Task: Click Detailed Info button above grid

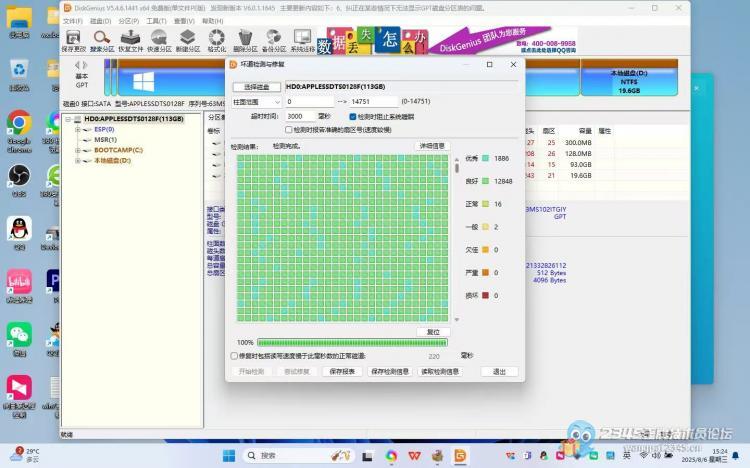Action: coord(432,146)
